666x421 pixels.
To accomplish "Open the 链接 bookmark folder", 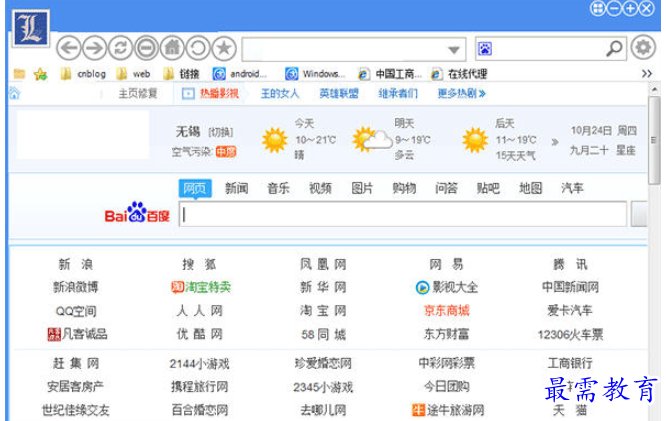I will [x=181, y=74].
